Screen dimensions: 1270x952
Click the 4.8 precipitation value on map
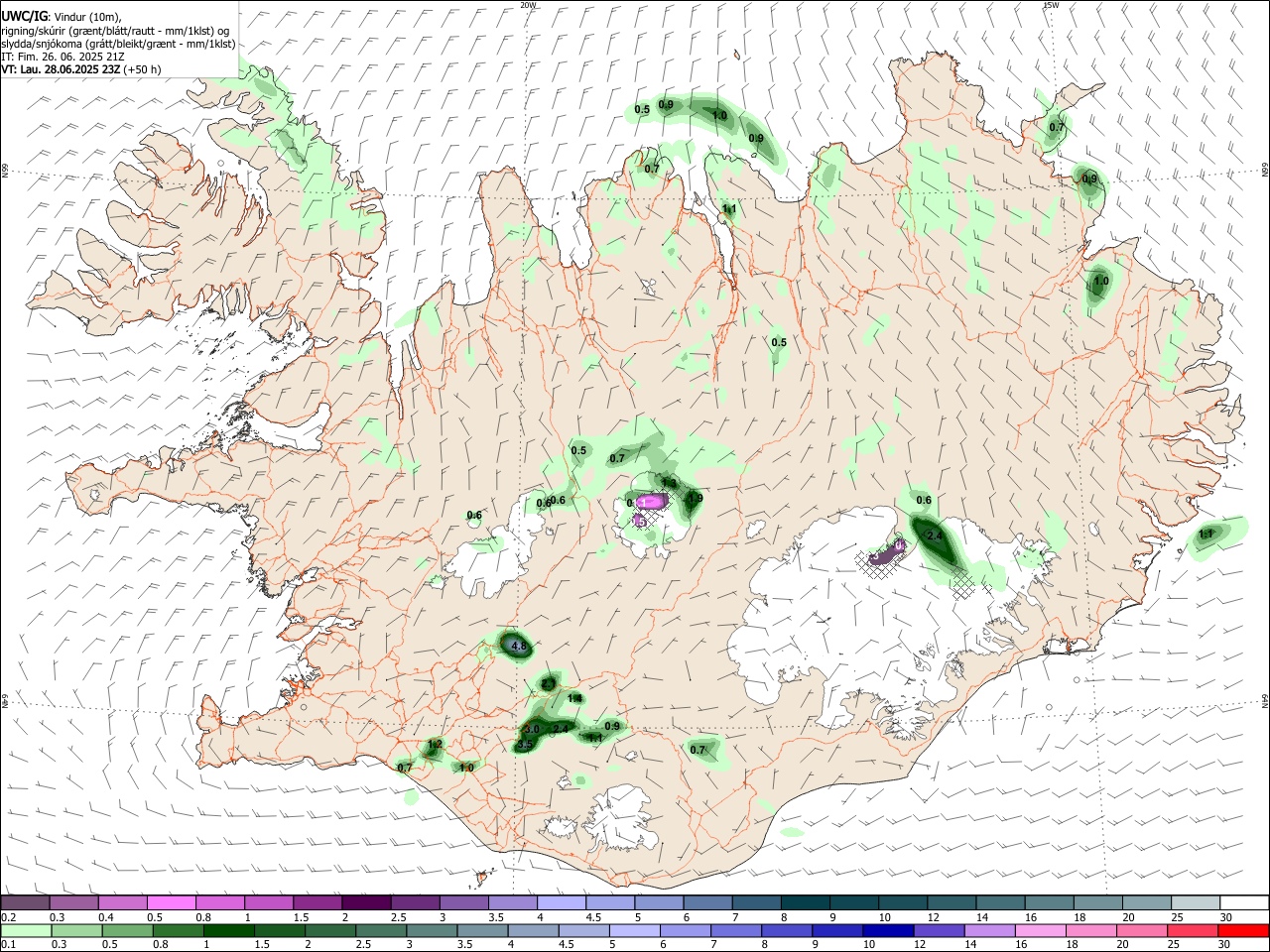(x=518, y=647)
